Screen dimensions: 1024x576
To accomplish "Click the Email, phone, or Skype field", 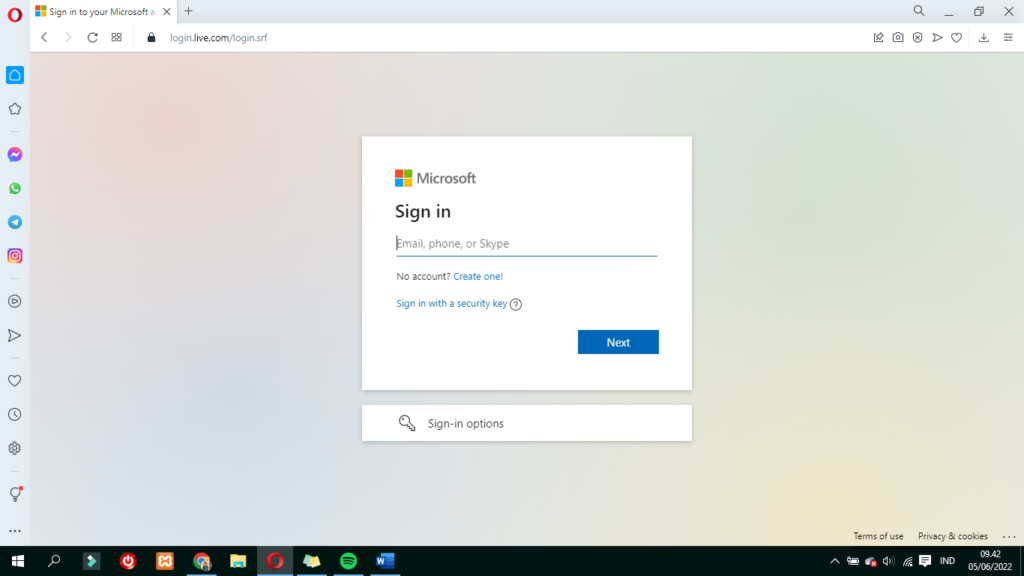I will pyautogui.click(x=526, y=244).
